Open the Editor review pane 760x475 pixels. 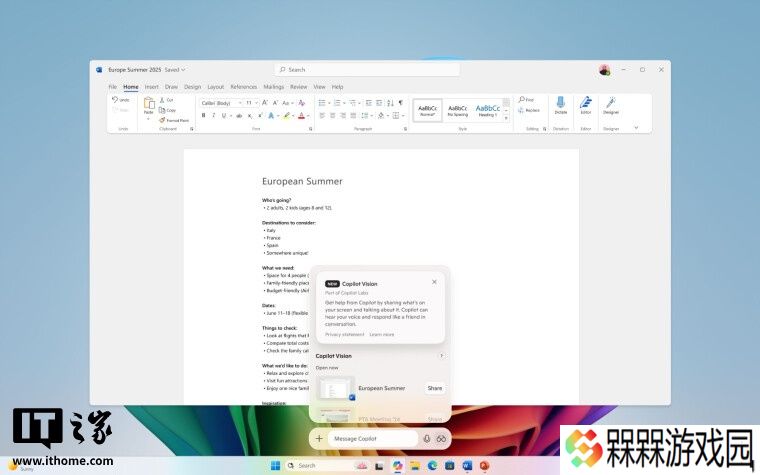(x=586, y=105)
